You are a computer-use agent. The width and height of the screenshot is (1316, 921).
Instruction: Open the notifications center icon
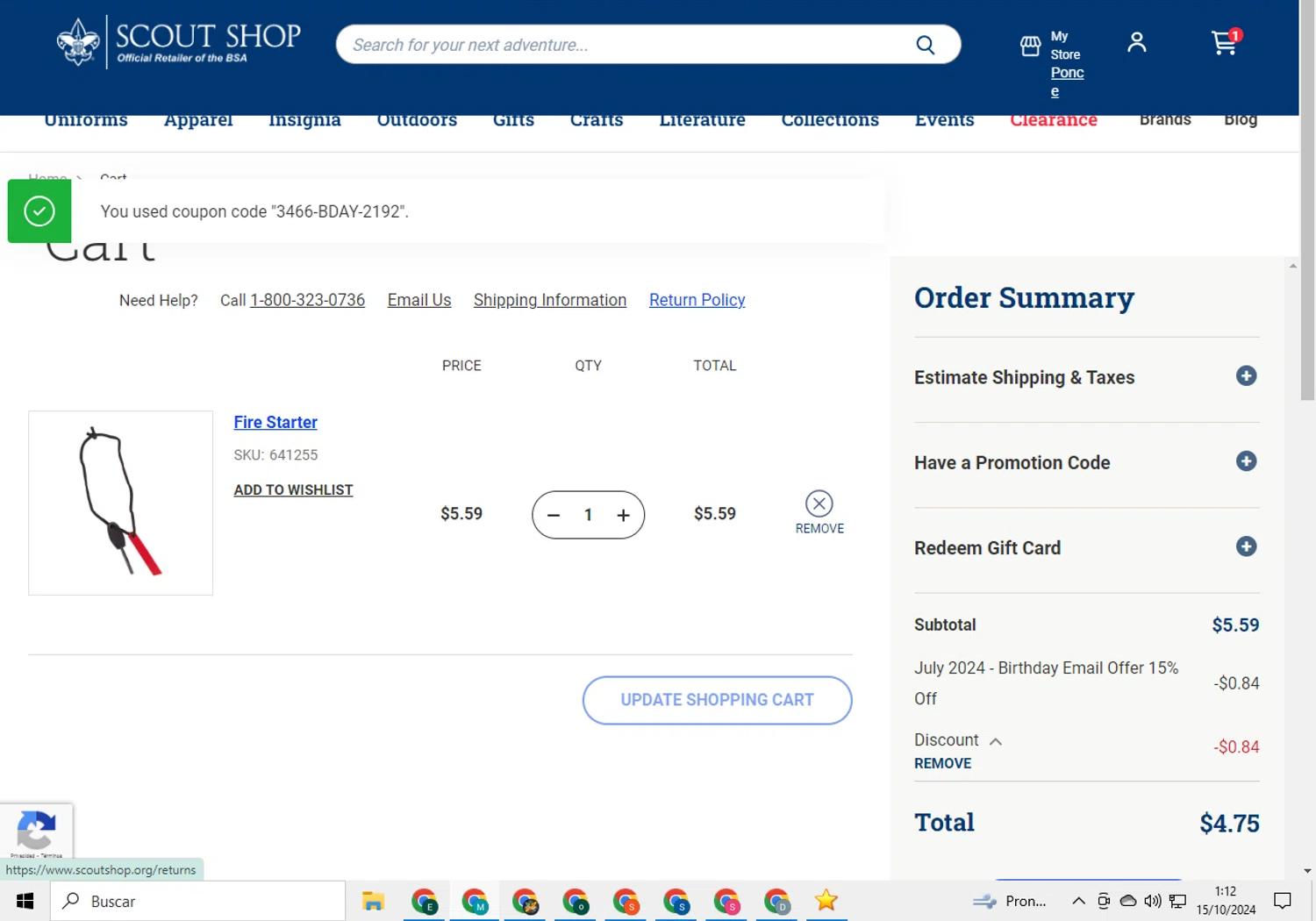click(1283, 901)
